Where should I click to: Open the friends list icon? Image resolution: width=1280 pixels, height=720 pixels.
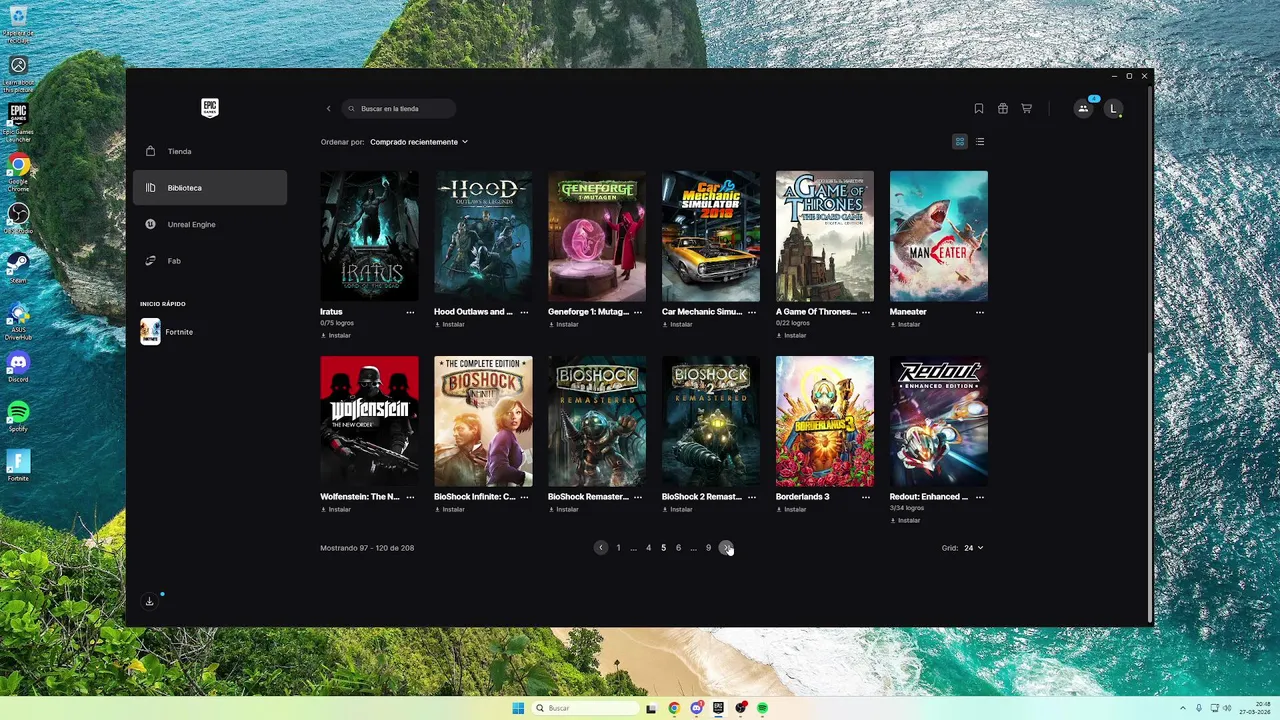coord(1084,108)
